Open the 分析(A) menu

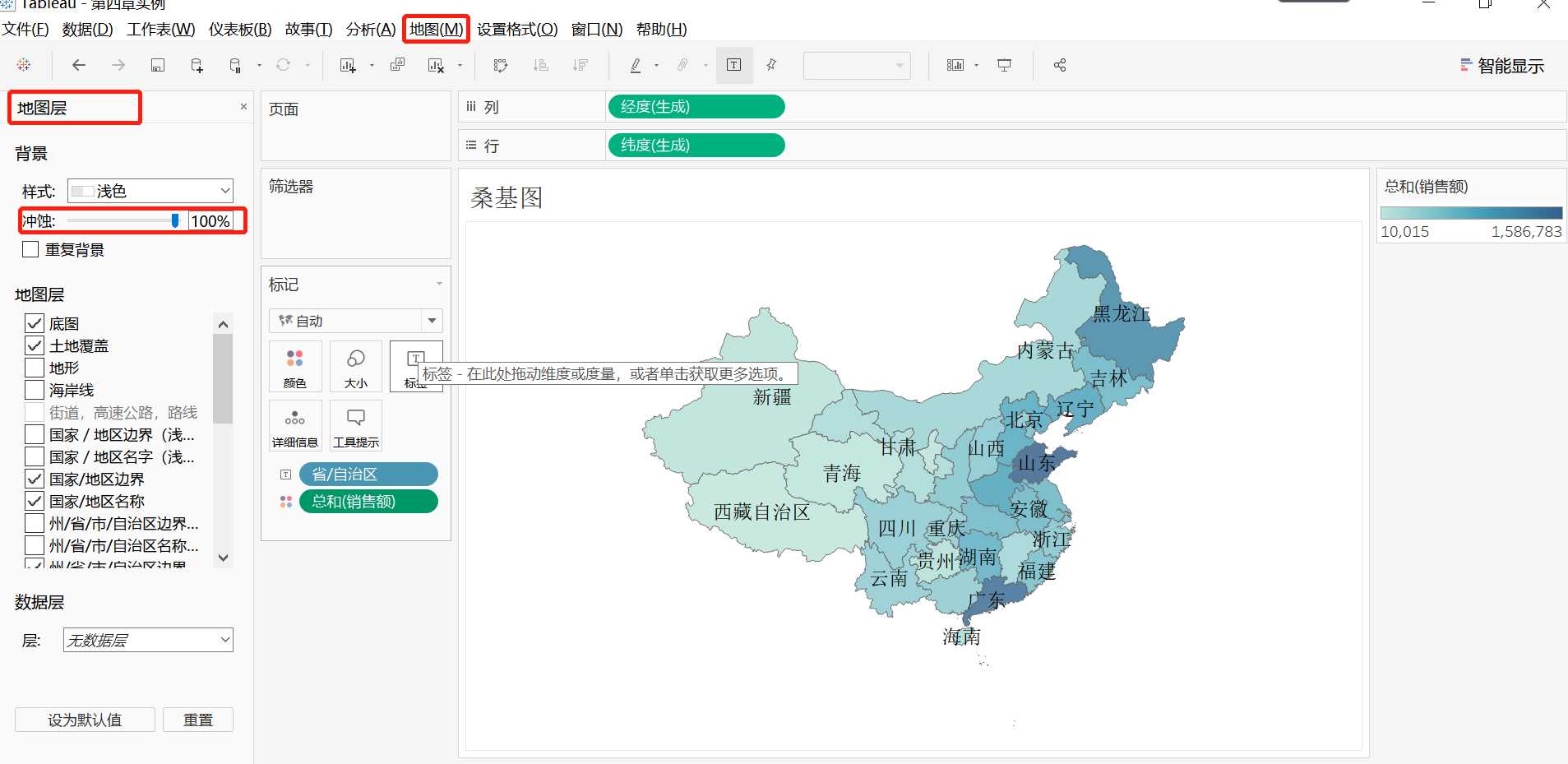(371, 30)
